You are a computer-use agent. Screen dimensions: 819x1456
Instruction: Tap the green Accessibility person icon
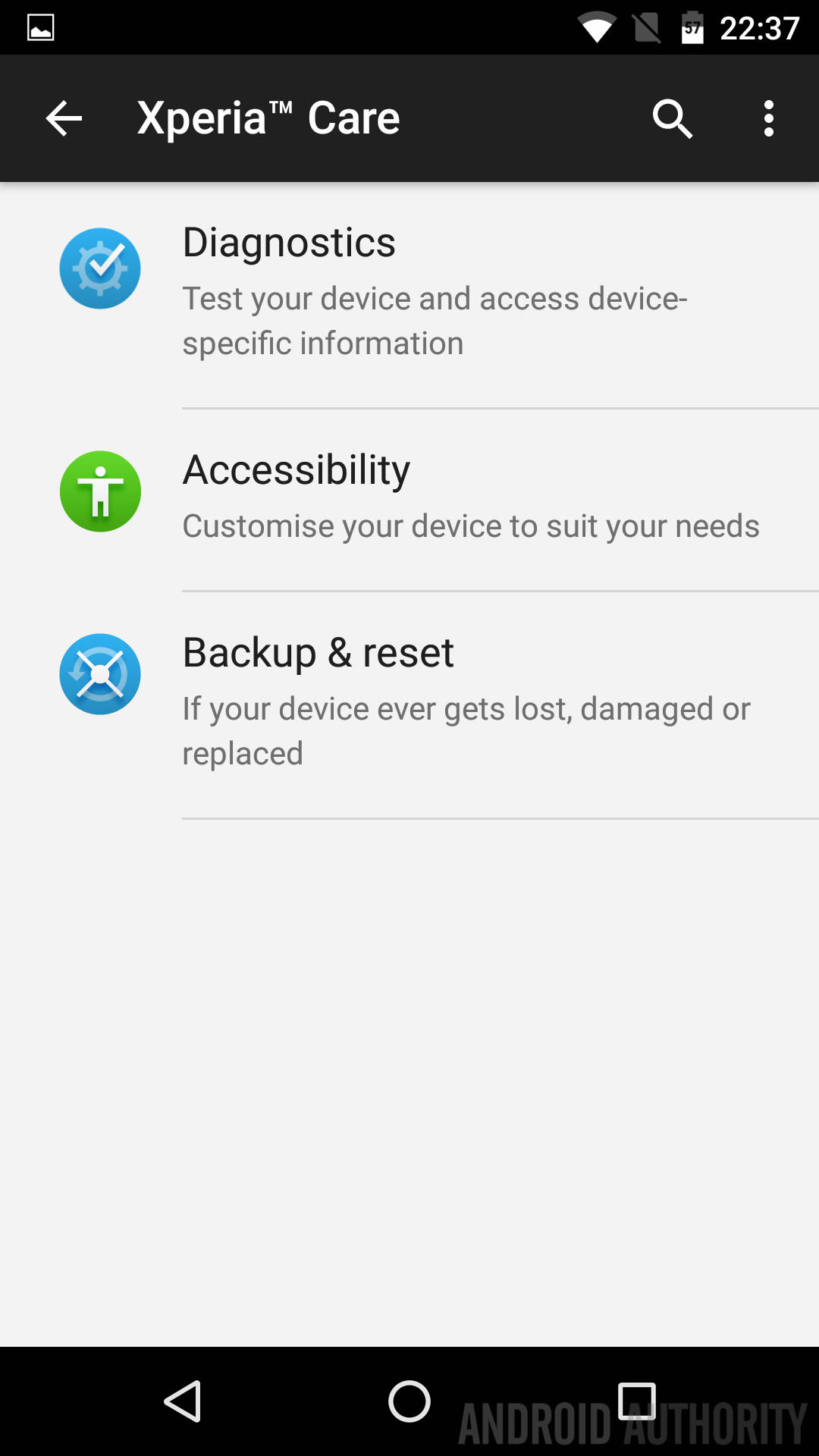(x=100, y=491)
